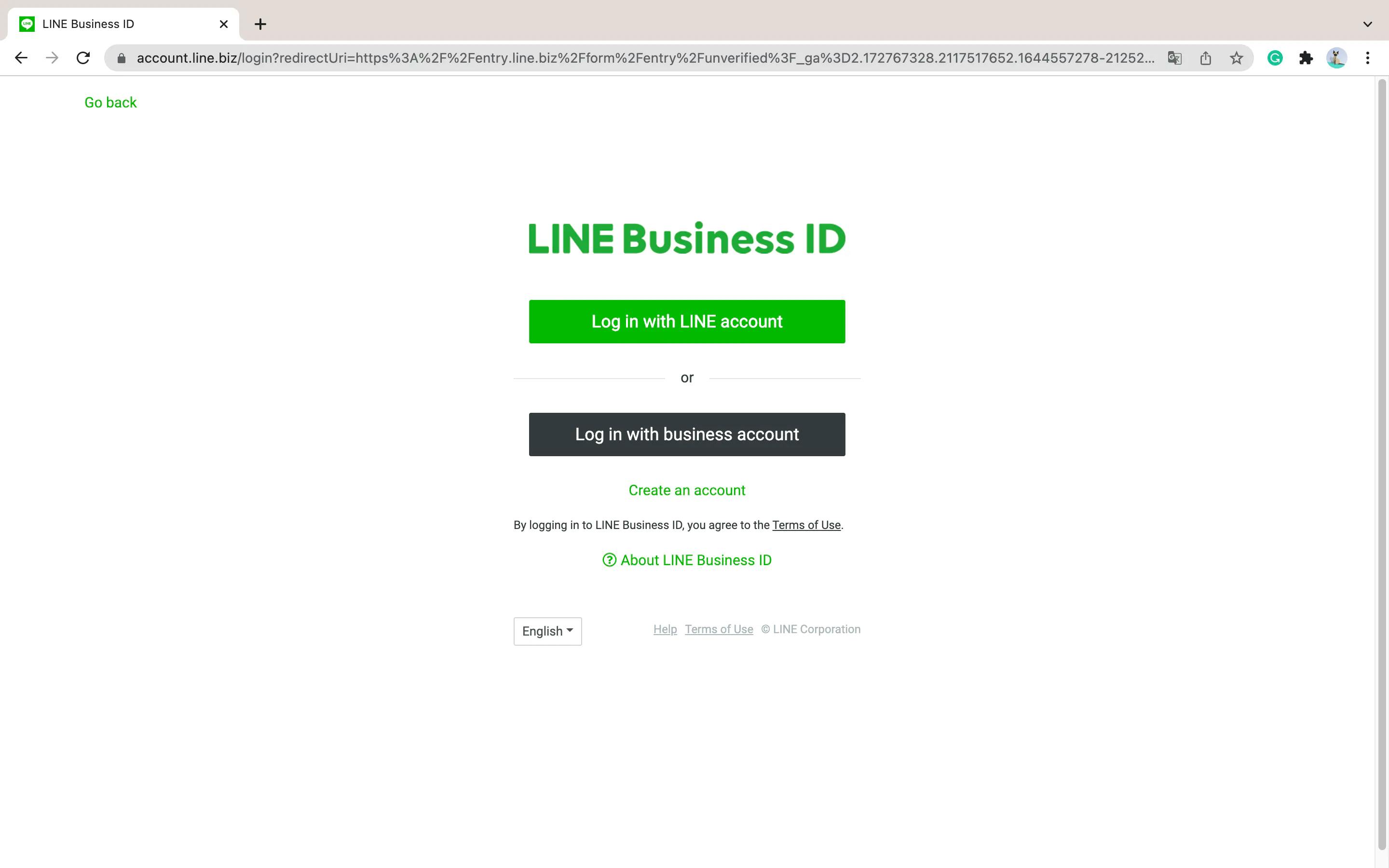
Task: Click the Grammarly browser extension icon
Action: (1275, 58)
